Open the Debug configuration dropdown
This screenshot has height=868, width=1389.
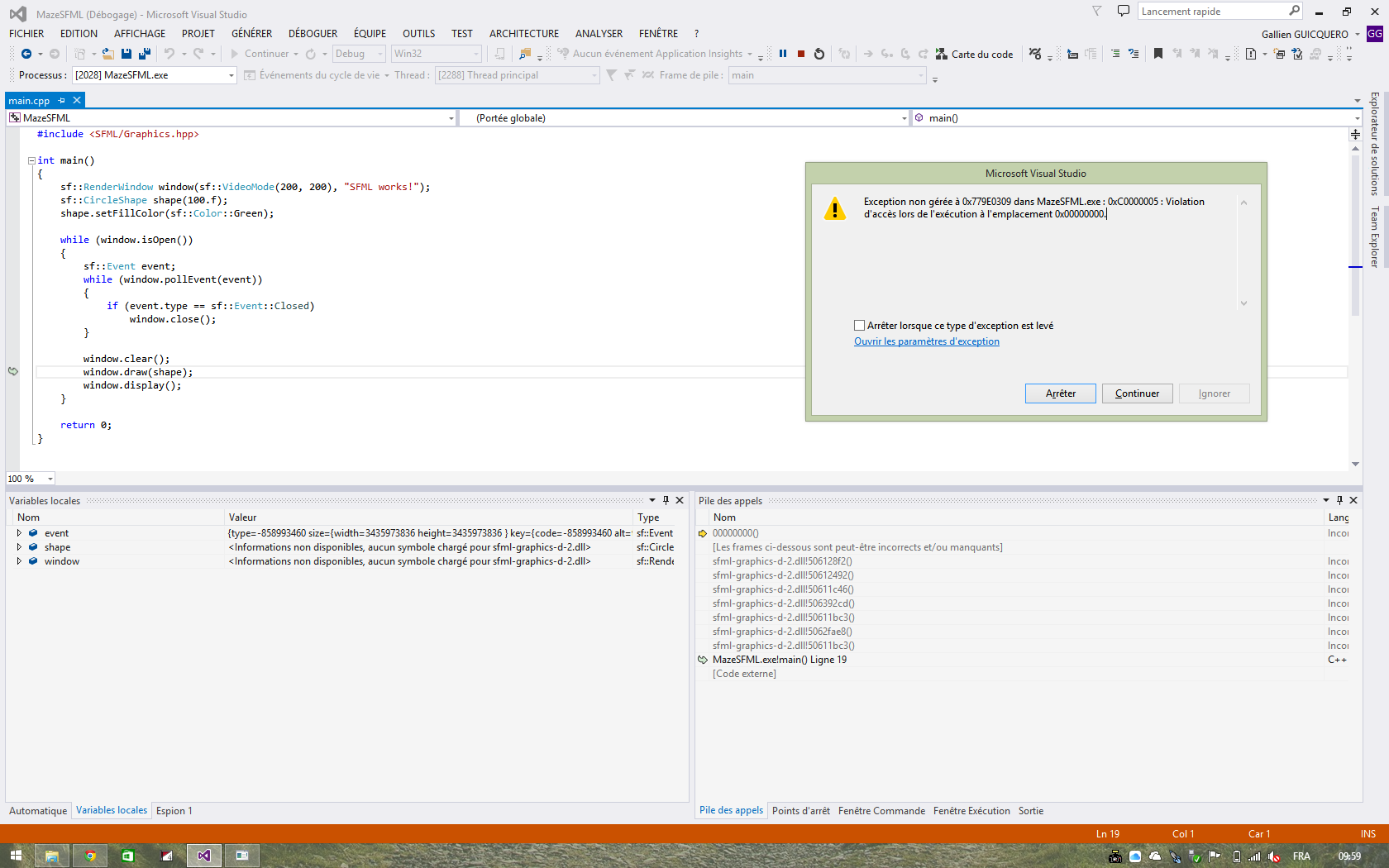[382, 53]
